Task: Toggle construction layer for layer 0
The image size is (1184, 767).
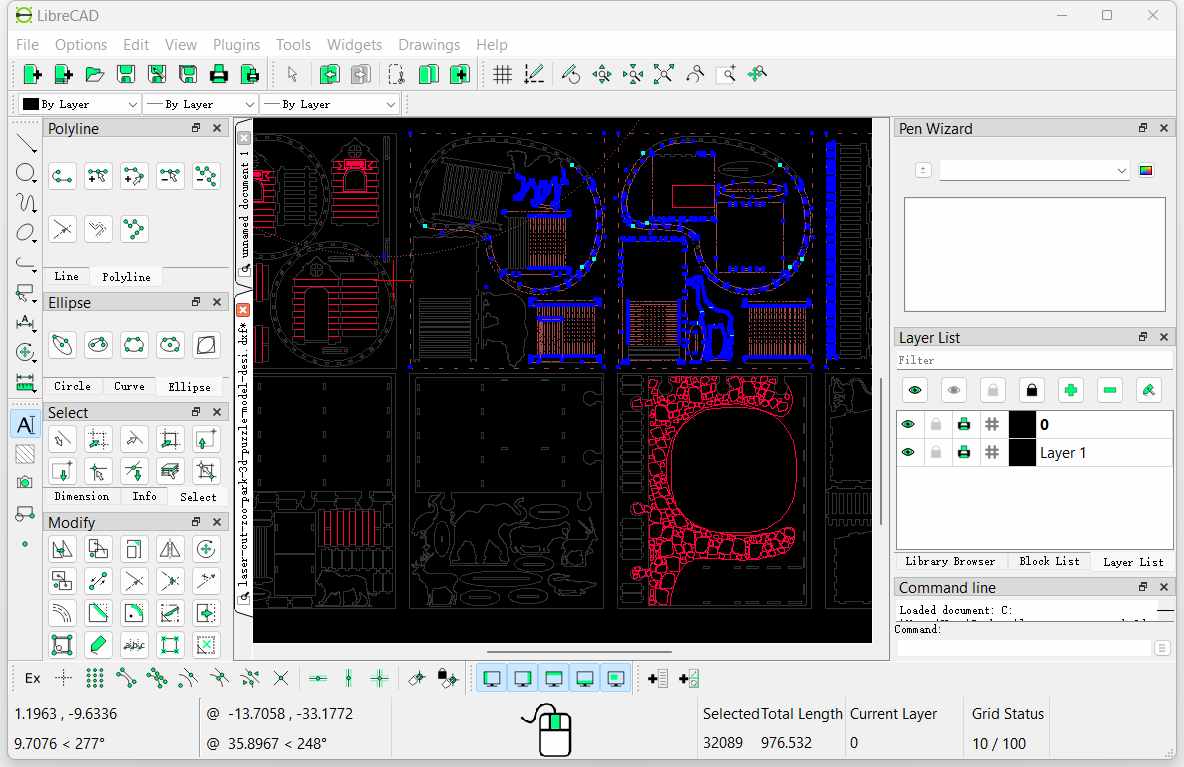Action: (991, 424)
